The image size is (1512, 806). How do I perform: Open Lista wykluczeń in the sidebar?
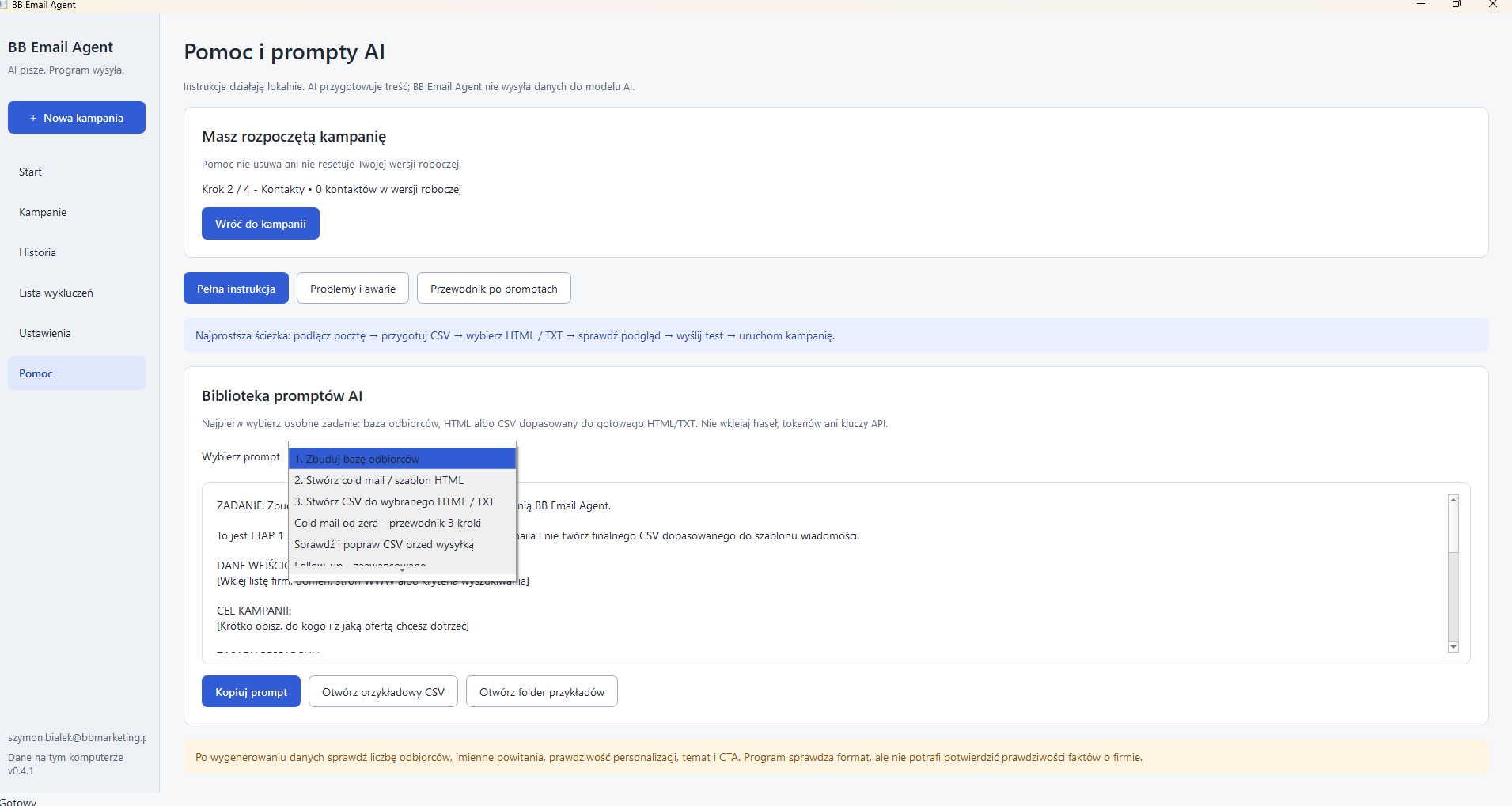[x=77, y=293]
